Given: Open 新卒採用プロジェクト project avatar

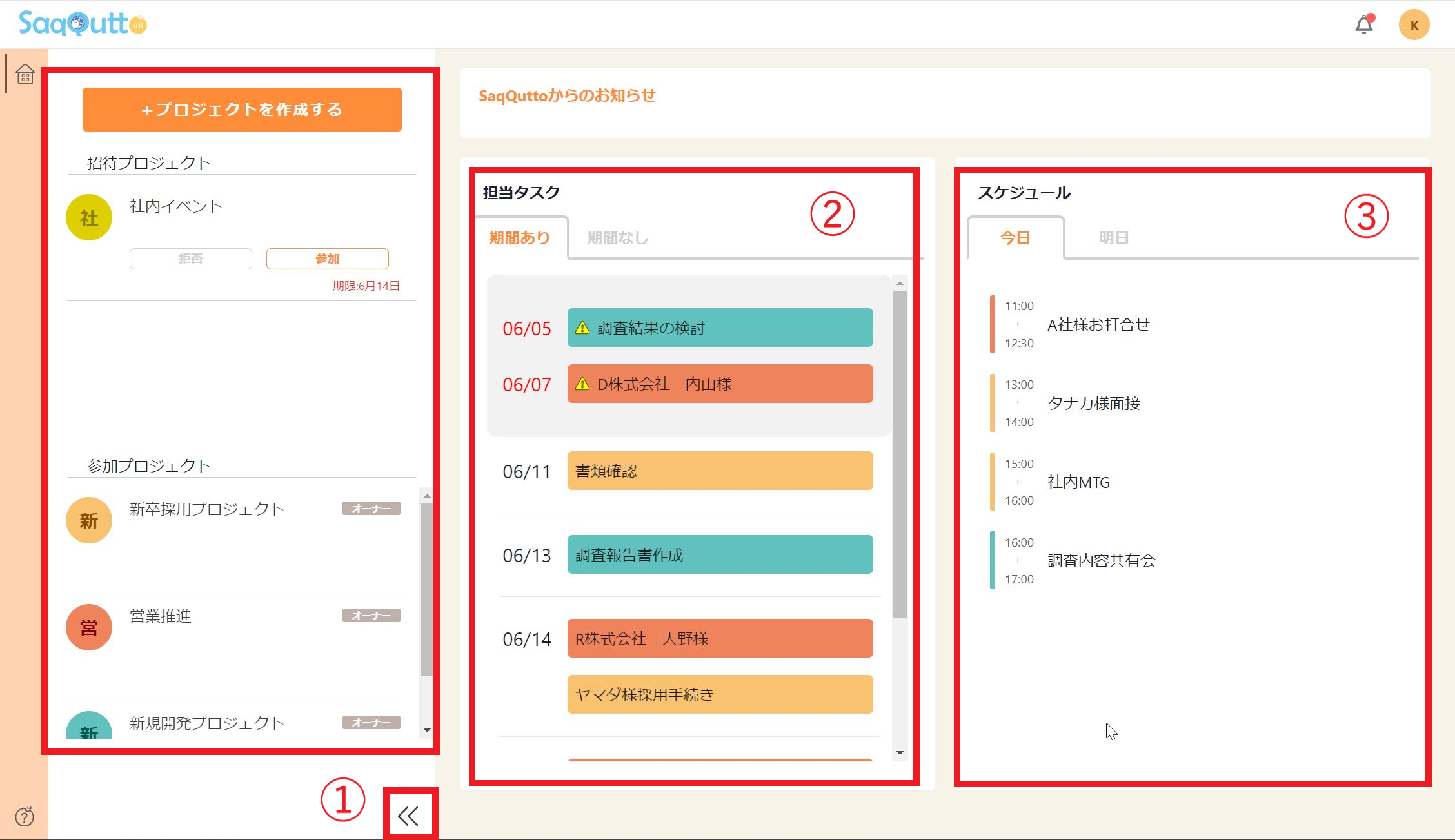Looking at the screenshot, I should tap(89, 520).
